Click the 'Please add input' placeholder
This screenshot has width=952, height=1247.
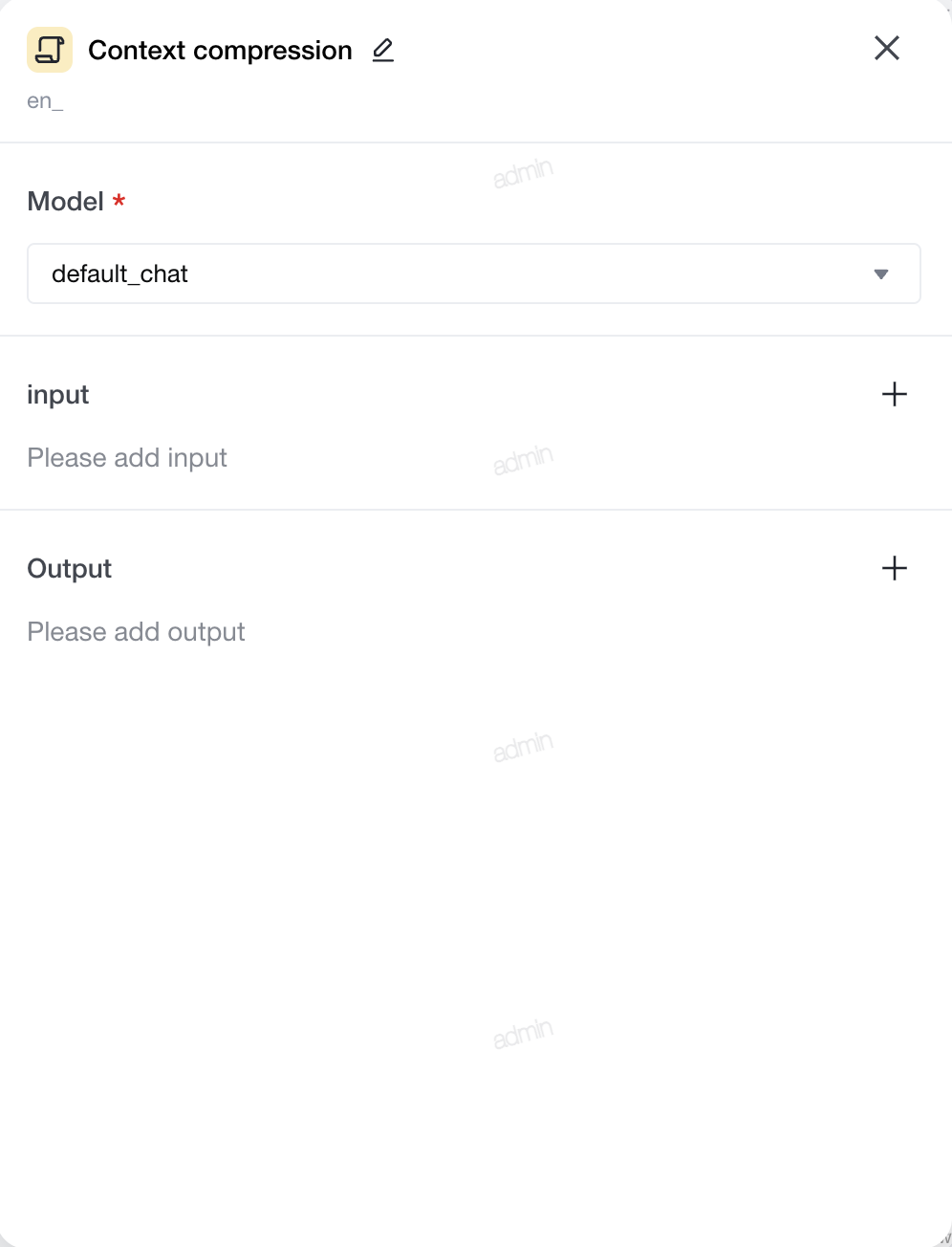tap(127, 458)
